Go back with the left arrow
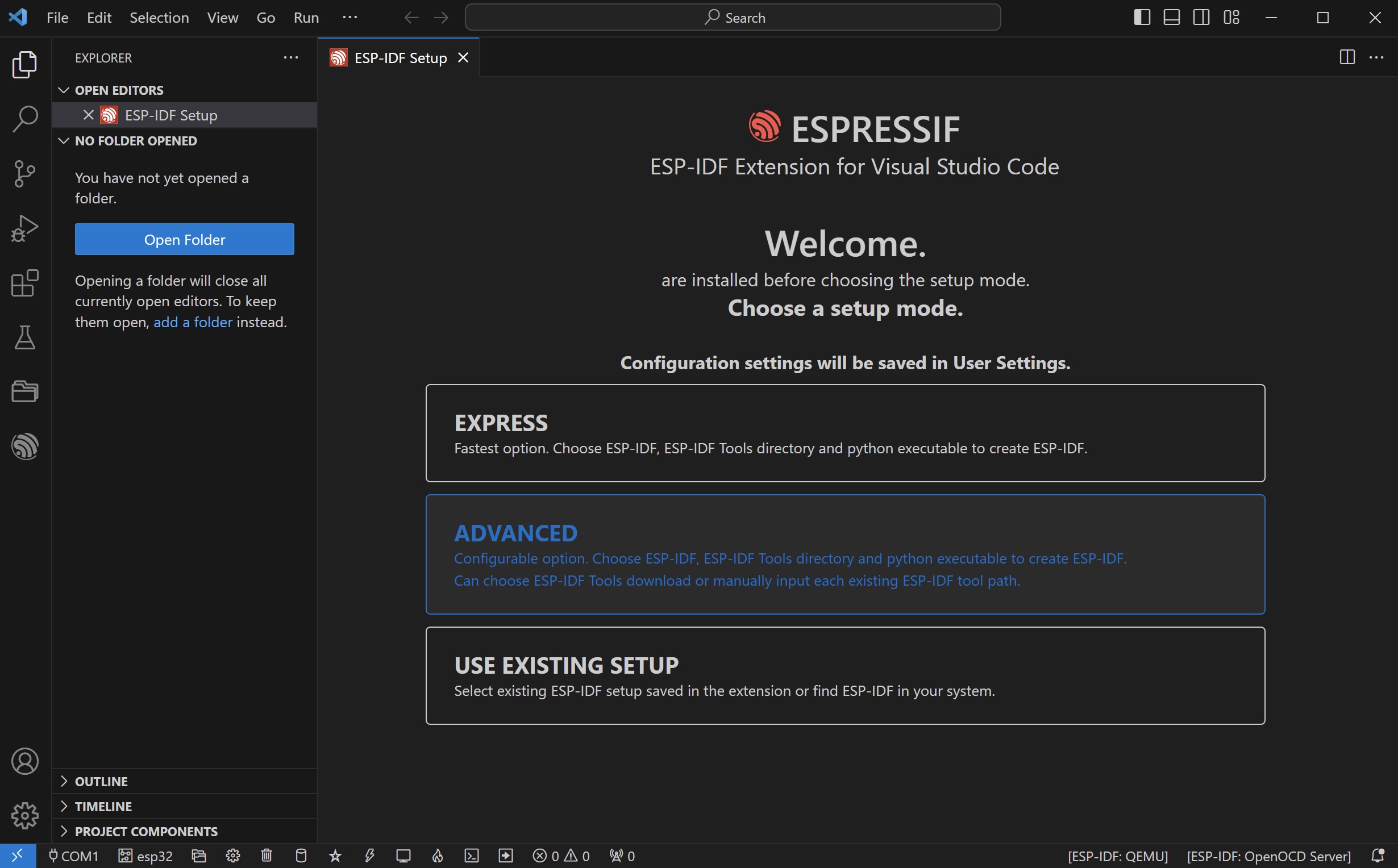Screen dimensions: 1398x868 pos(411,17)
